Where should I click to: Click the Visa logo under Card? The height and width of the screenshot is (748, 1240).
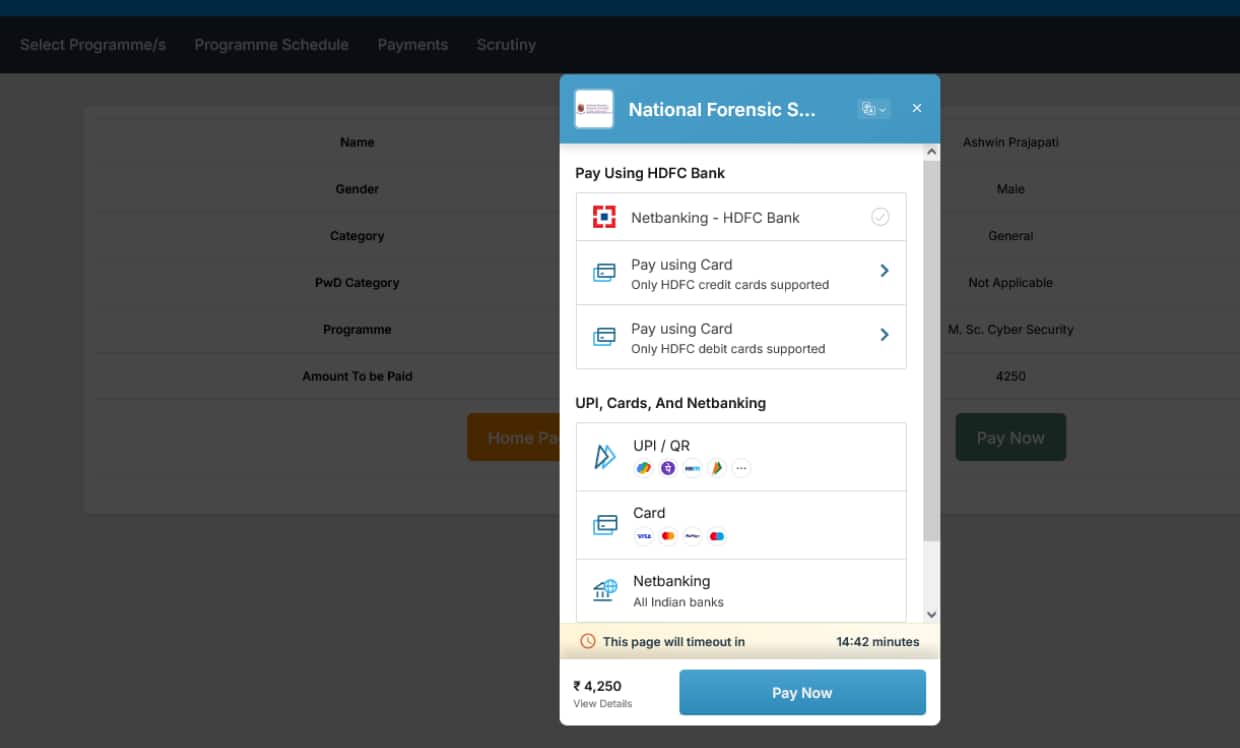[644, 536]
